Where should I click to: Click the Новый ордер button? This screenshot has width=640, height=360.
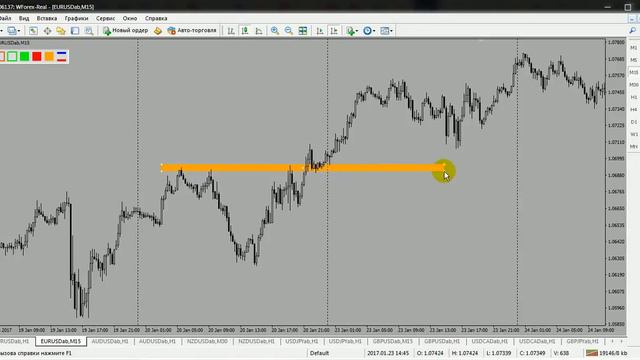(125, 31)
